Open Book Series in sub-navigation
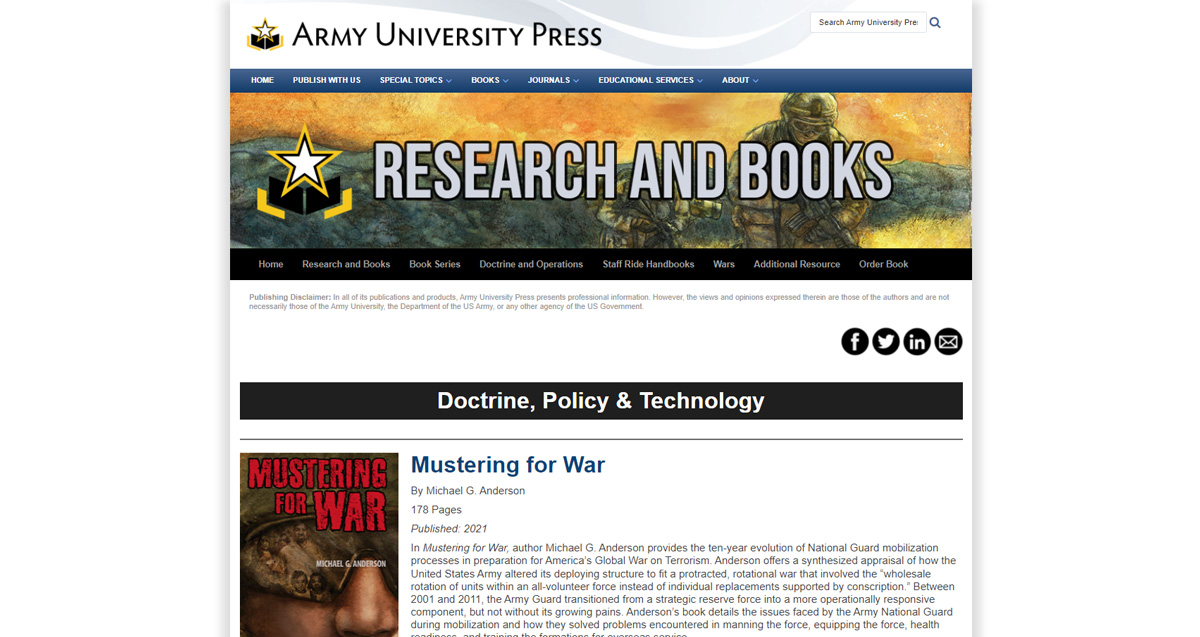The height and width of the screenshot is (637, 1200). (435, 264)
